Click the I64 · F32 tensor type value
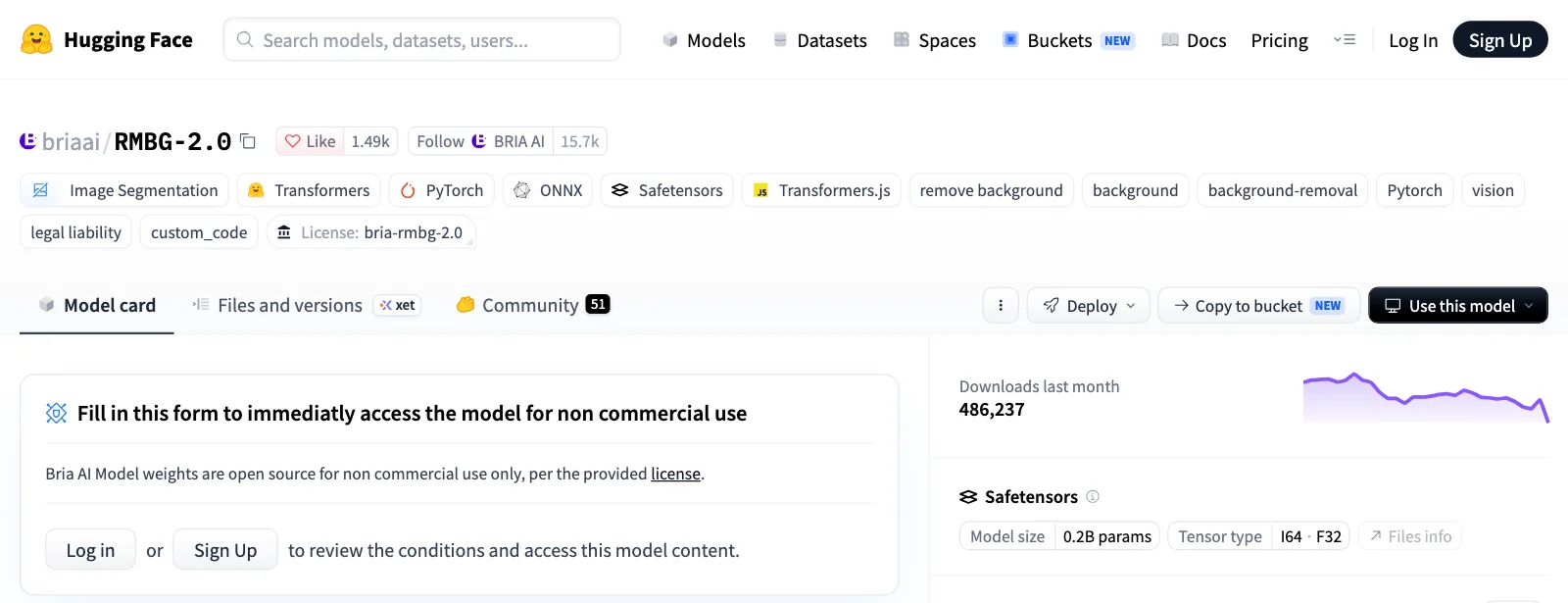The height and width of the screenshot is (603, 1568). click(1310, 536)
